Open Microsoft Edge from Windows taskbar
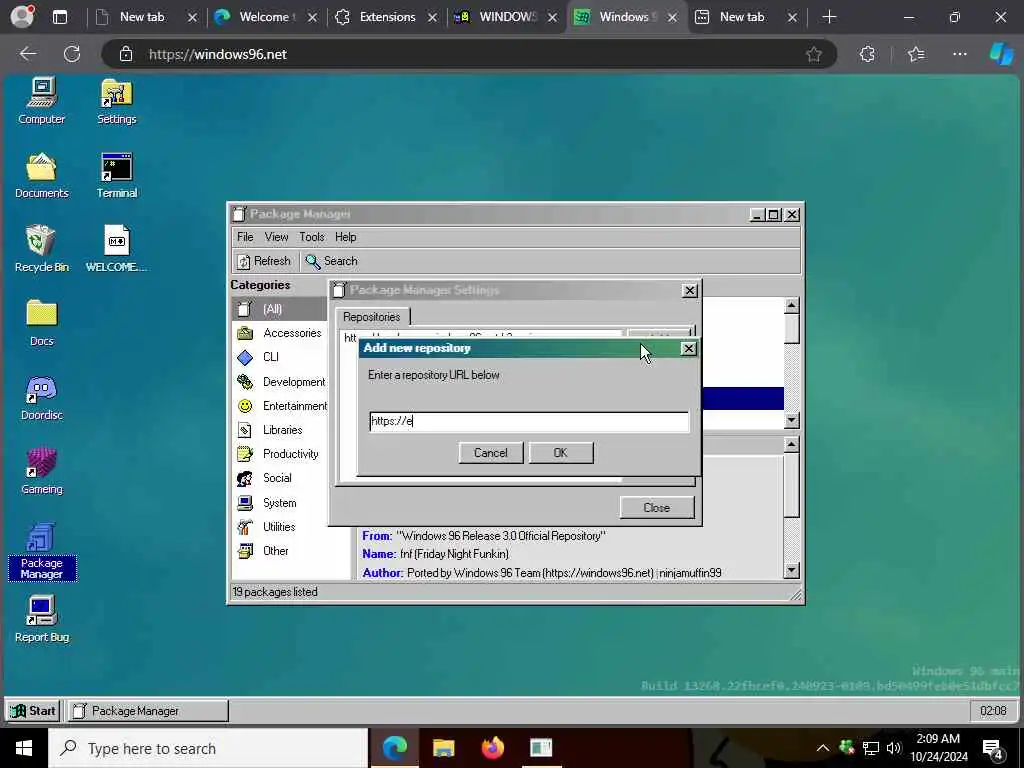Image resolution: width=1024 pixels, height=768 pixels. [x=394, y=748]
